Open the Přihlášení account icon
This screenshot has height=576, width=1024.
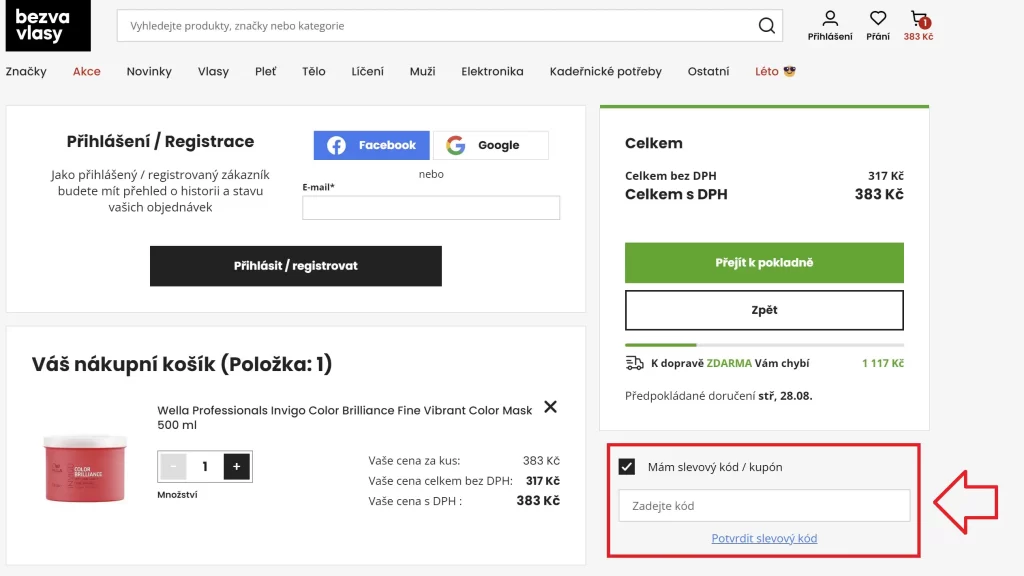(x=828, y=19)
